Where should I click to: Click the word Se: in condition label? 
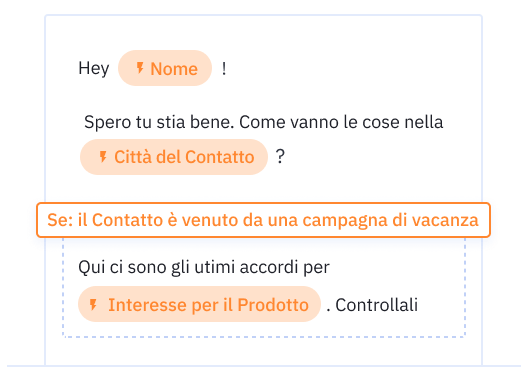tap(60, 220)
